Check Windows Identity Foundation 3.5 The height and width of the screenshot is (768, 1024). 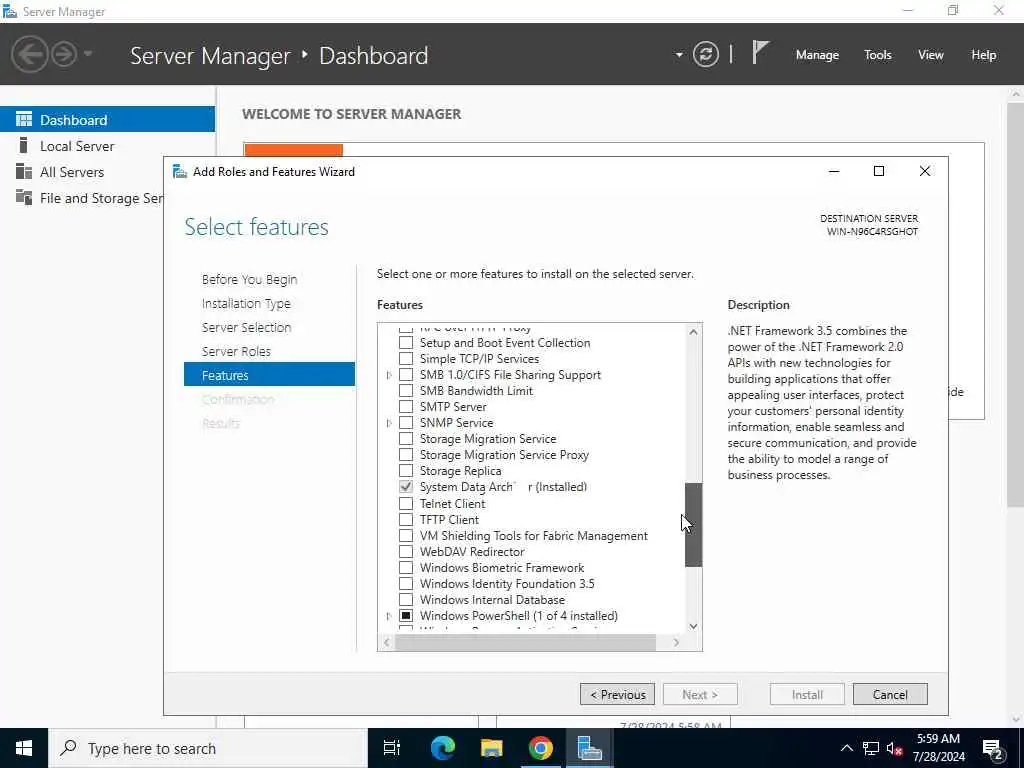point(406,584)
